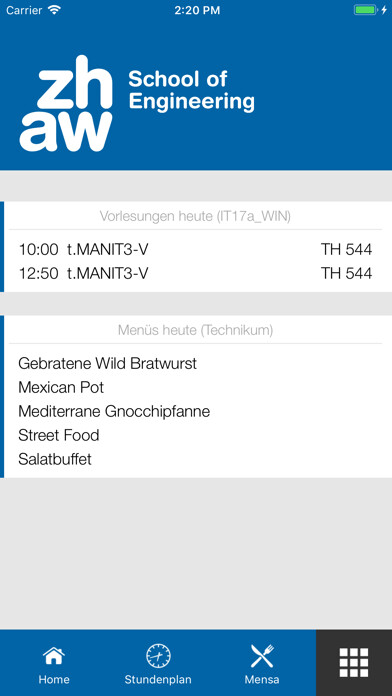392x696 pixels.
Task: Tap the School of Engineering title
Action: pos(191,90)
